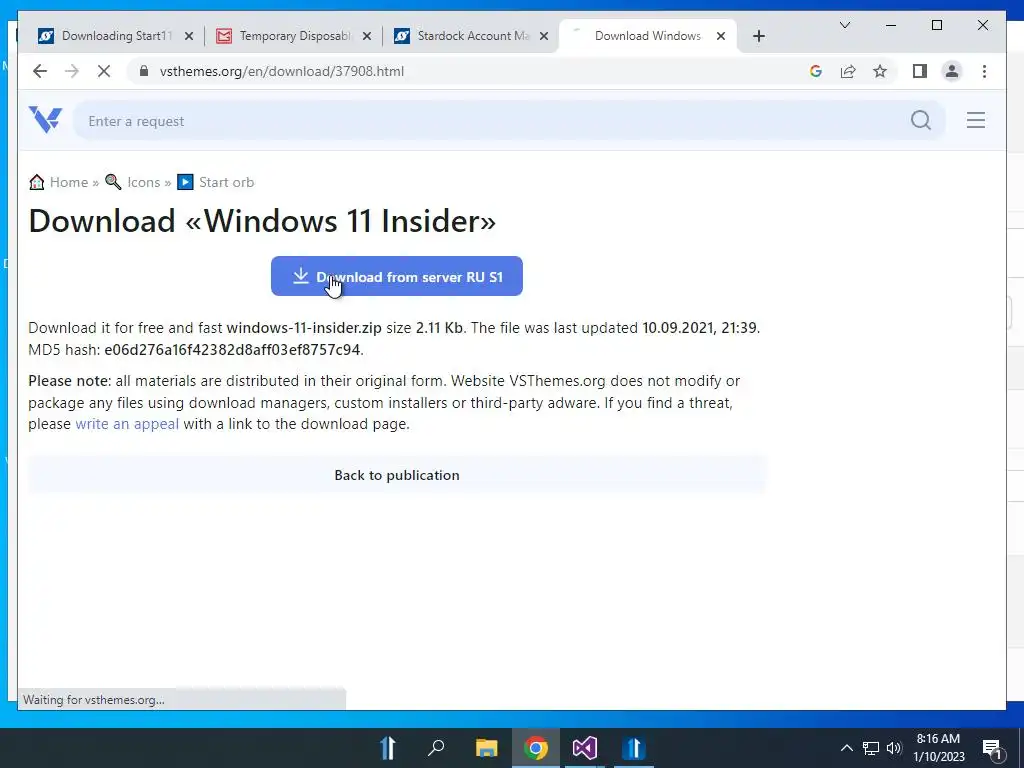This screenshot has height=768, width=1024.
Task: Bookmark this page with the star icon
Action: (x=880, y=71)
